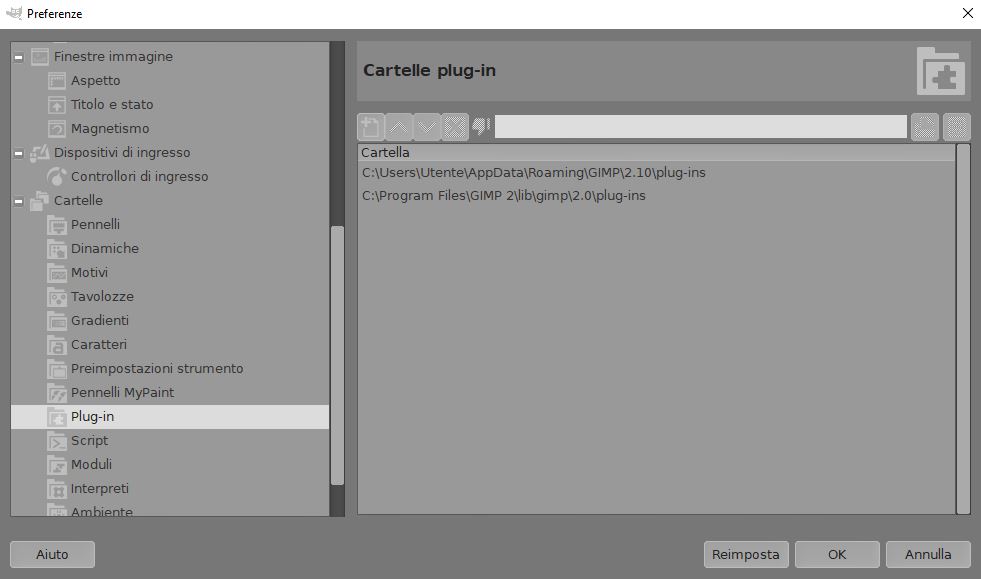Open Moduli folder settings
Image resolution: width=981 pixels, height=579 pixels.
click(91, 464)
